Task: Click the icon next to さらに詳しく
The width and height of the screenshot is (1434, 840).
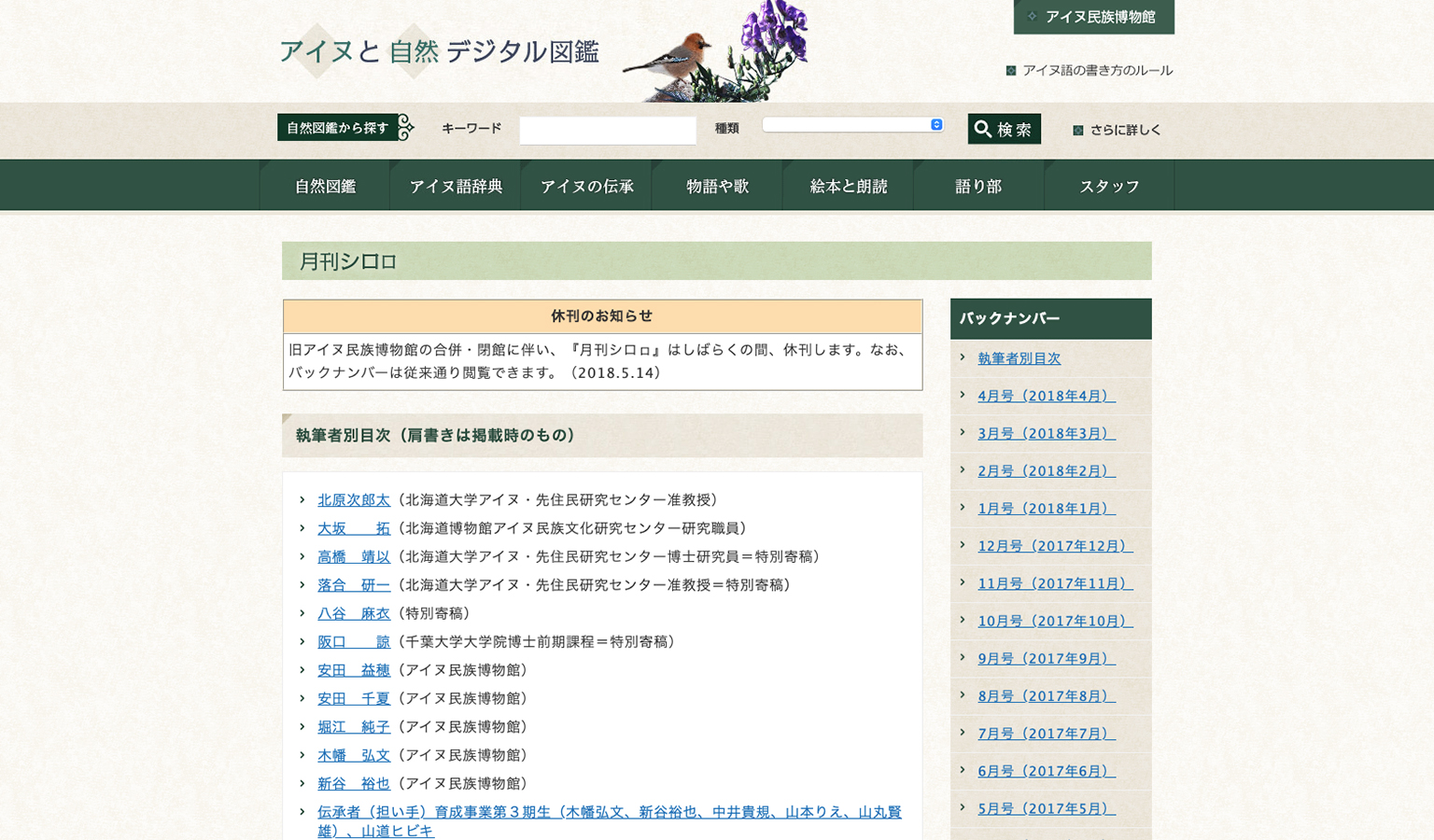Action: pyautogui.click(x=1077, y=130)
